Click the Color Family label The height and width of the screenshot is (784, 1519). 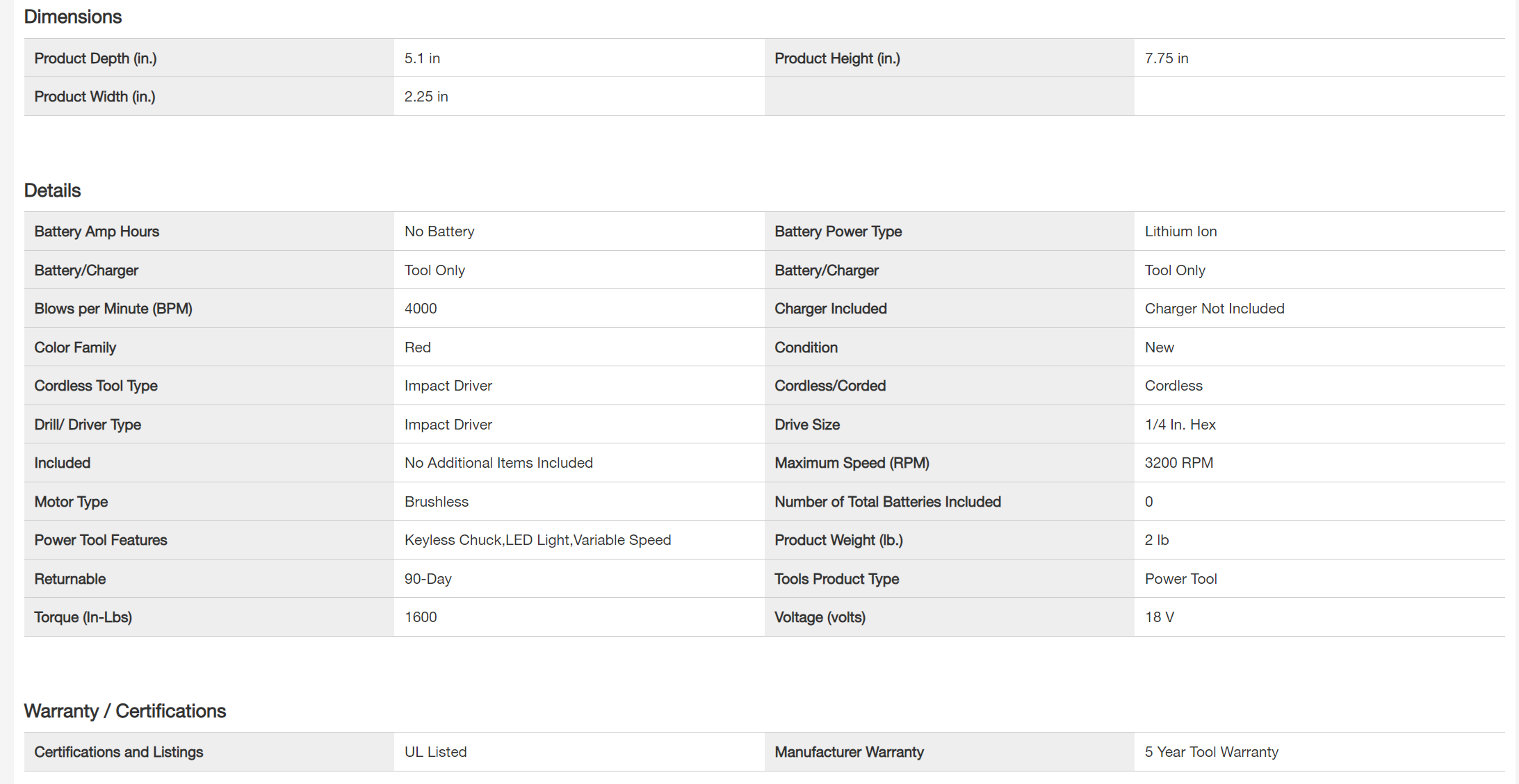[x=75, y=348]
